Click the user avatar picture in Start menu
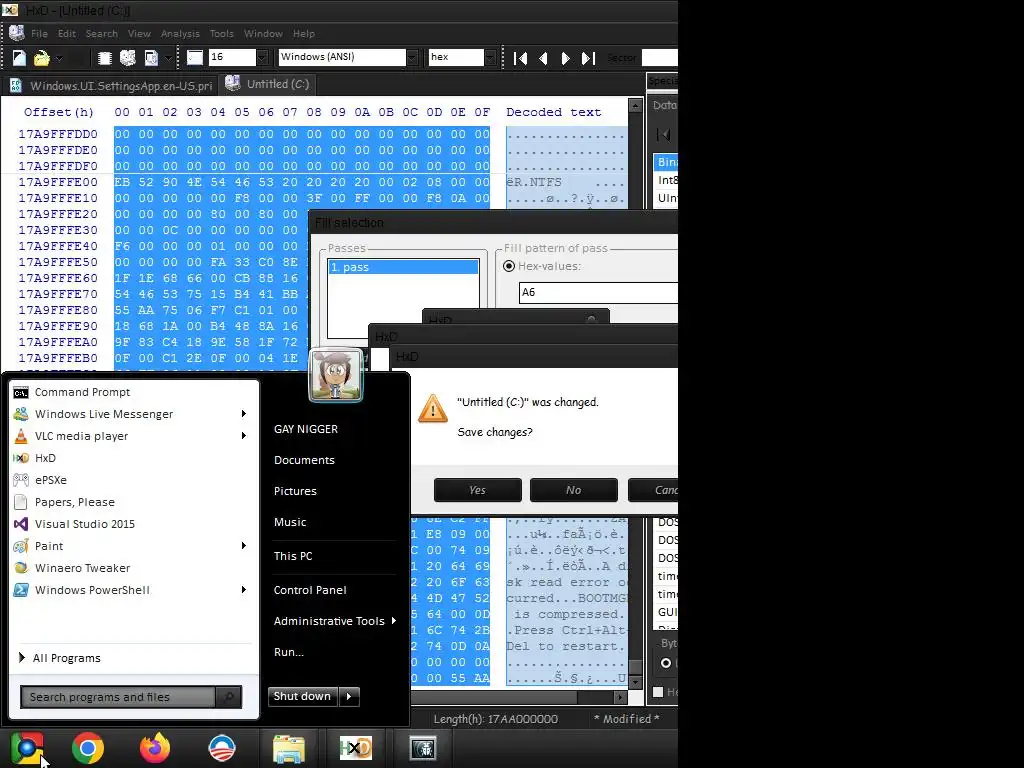 336,375
